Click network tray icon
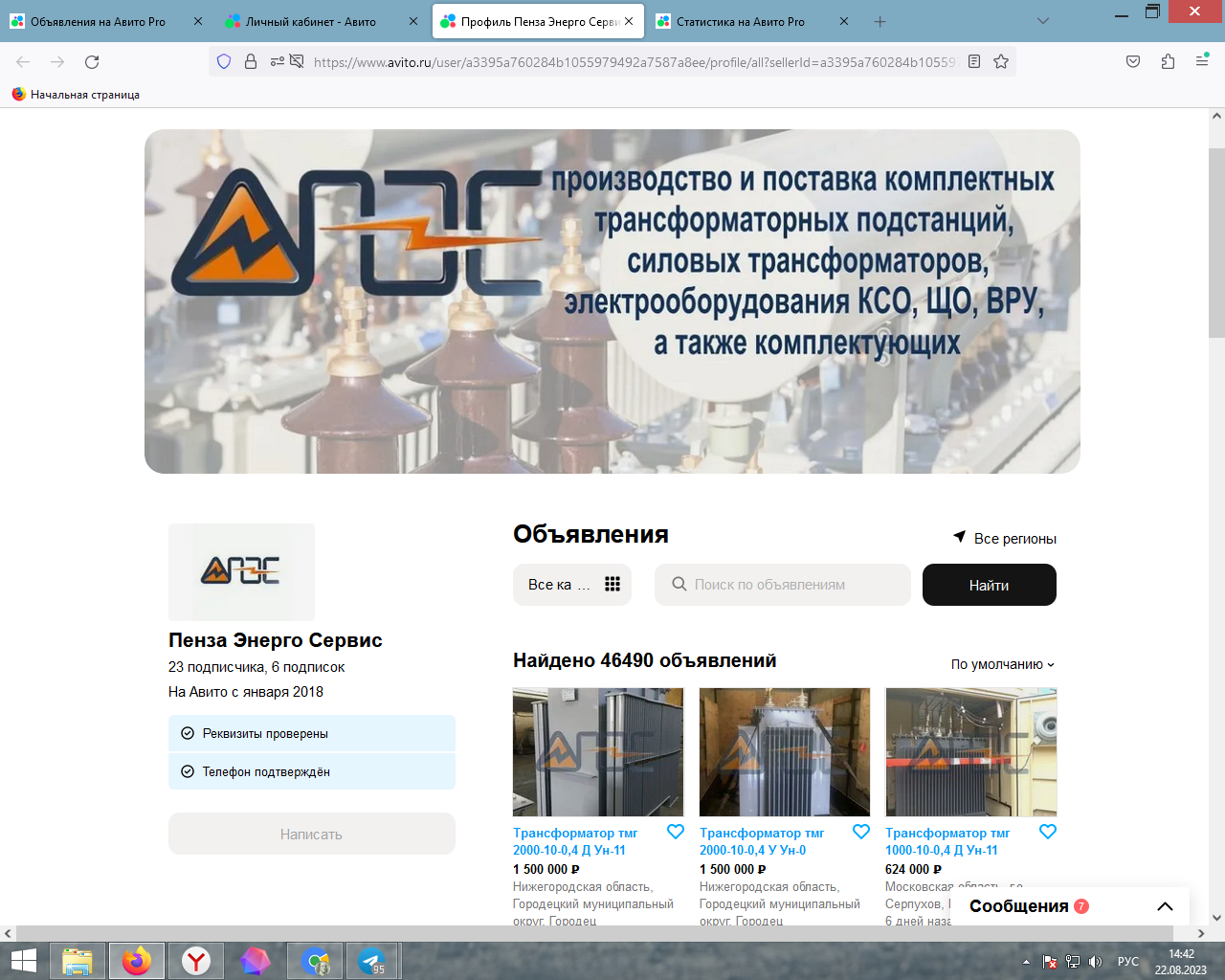 coord(1073,962)
